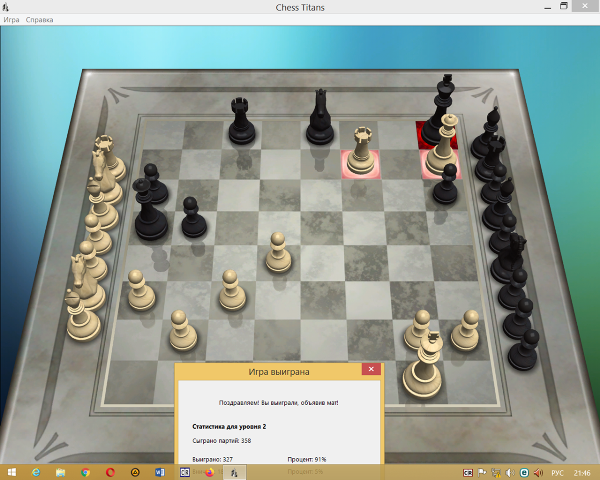600x480 pixels.
Task: Click the Chess Titans title bar
Action: pyautogui.click(x=300, y=7)
